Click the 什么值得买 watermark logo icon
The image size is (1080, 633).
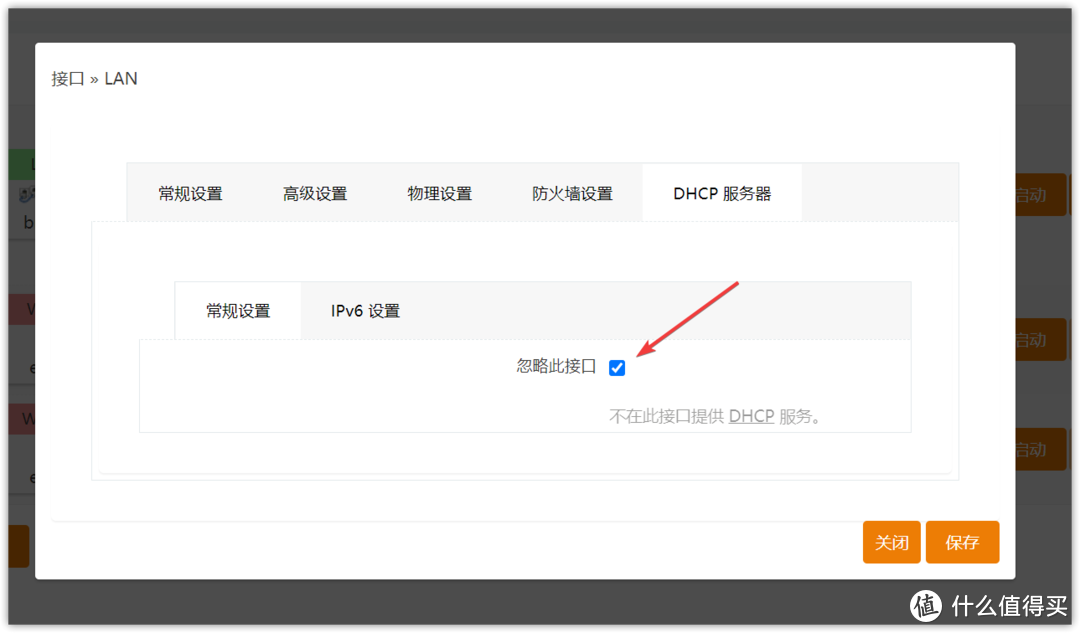[925, 605]
